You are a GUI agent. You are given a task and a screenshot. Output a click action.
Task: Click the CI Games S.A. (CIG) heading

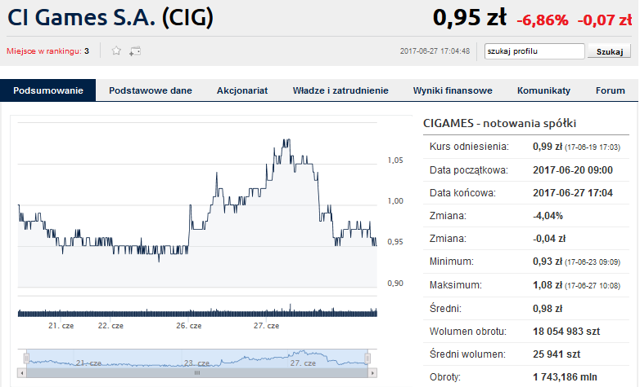point(110,18)
